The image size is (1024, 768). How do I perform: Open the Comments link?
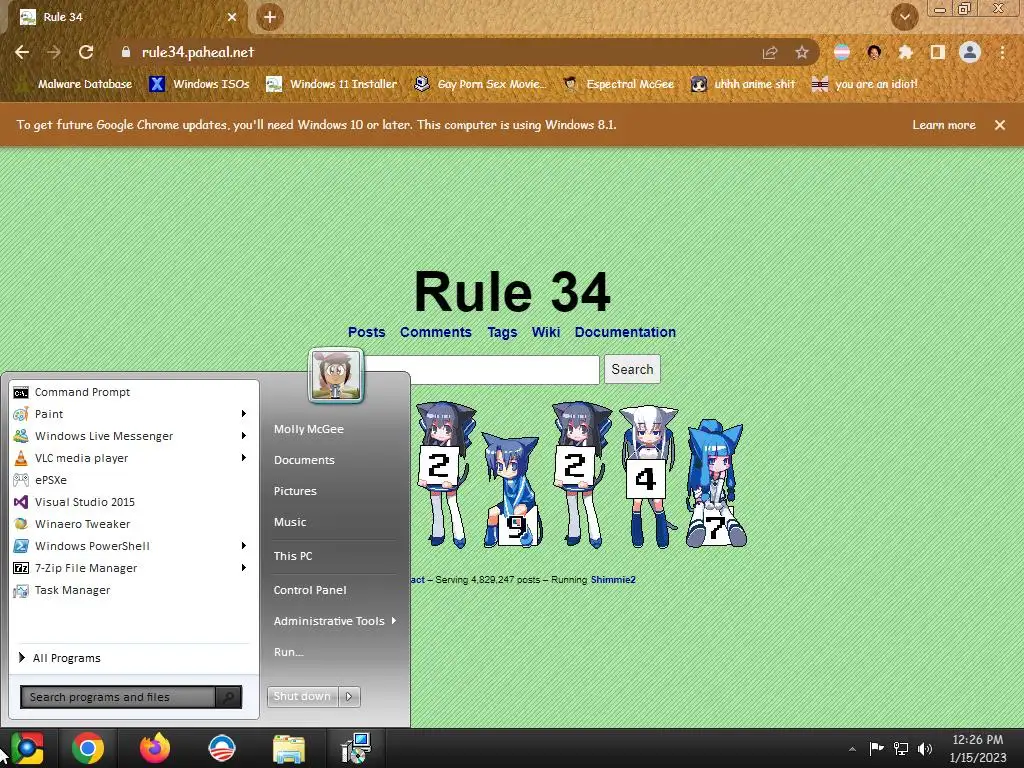pos(436,332)
